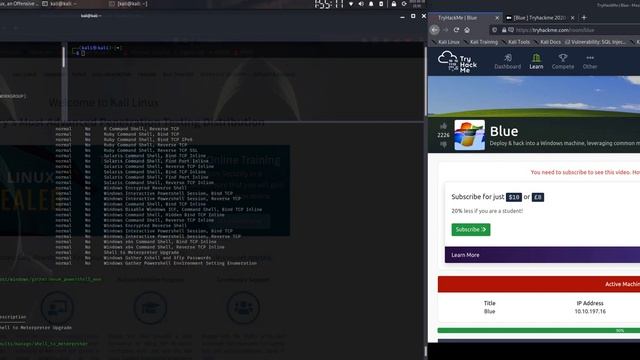Image resolution: width=640 pixels, height=360 pixels.
Task: Open the network icon in top panel
Action: point(351,4)
